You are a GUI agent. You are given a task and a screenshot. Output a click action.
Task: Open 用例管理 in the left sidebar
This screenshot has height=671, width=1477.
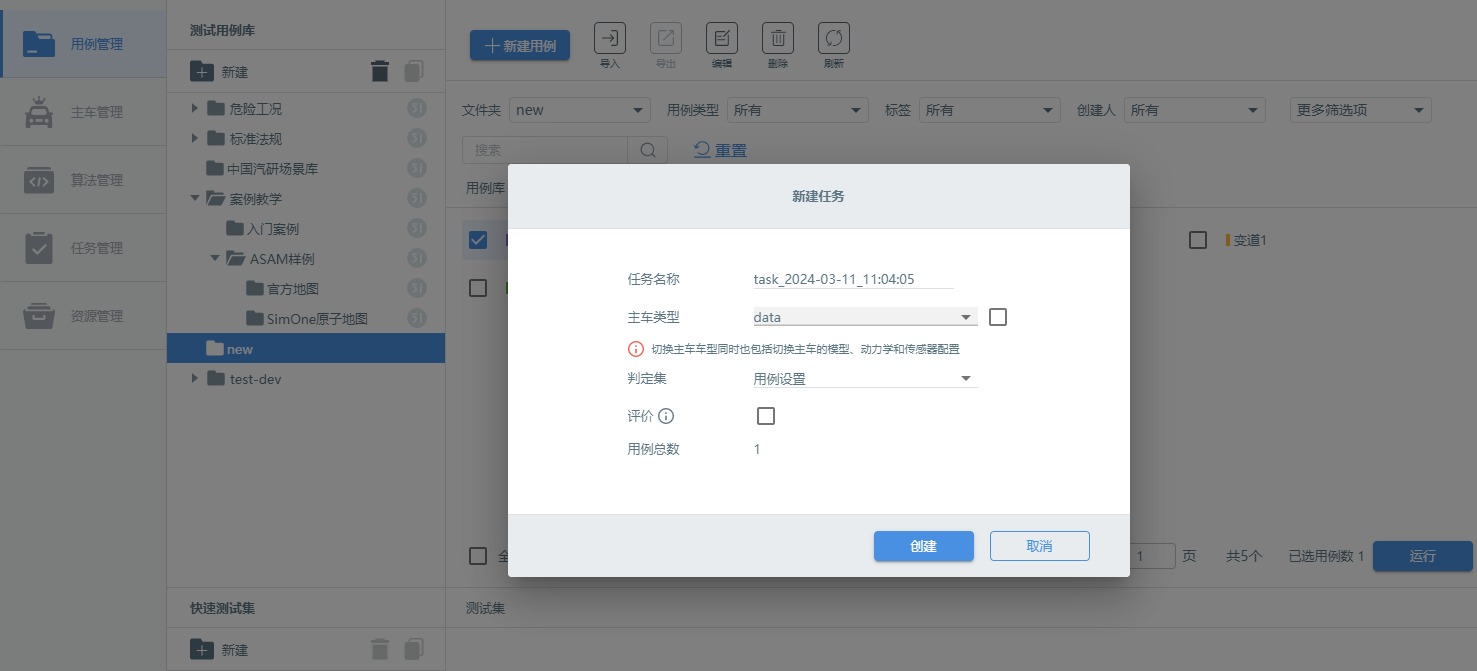[83, 44]
